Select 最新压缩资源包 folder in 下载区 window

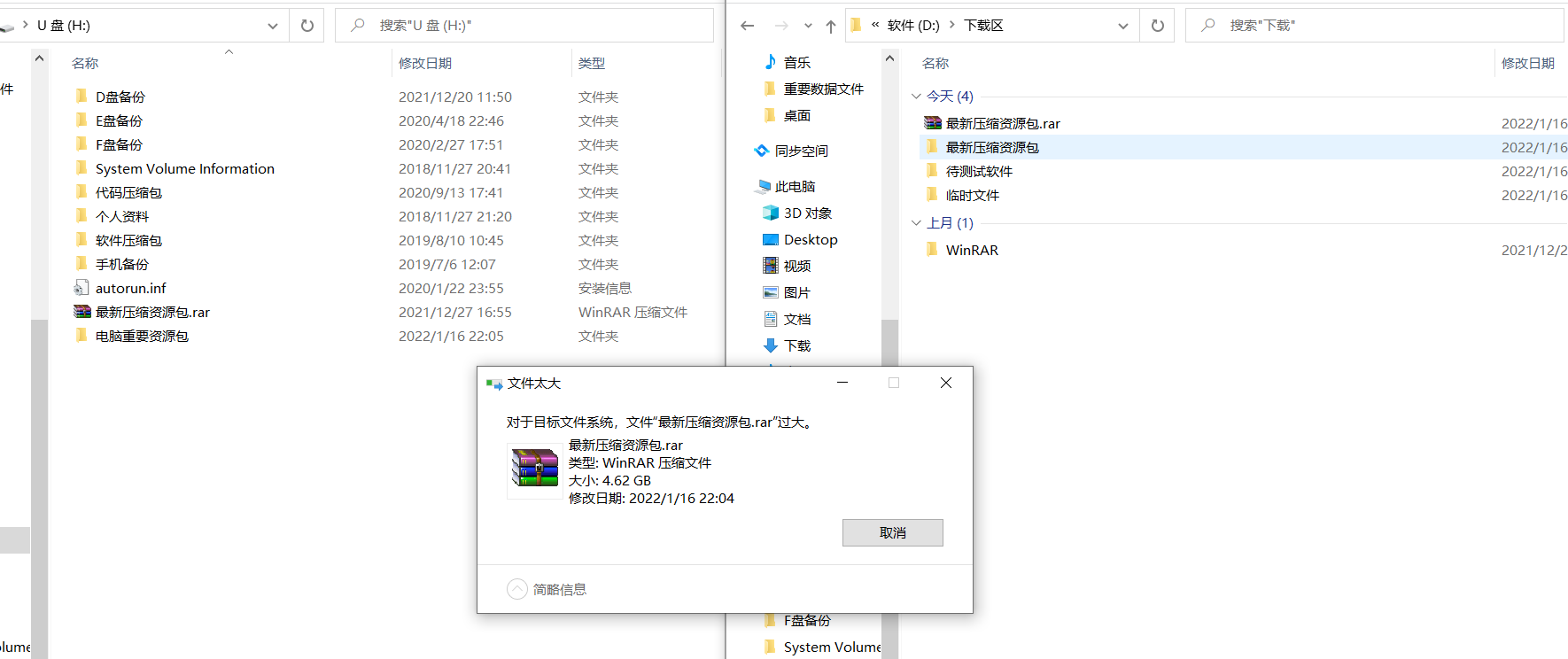992,147
